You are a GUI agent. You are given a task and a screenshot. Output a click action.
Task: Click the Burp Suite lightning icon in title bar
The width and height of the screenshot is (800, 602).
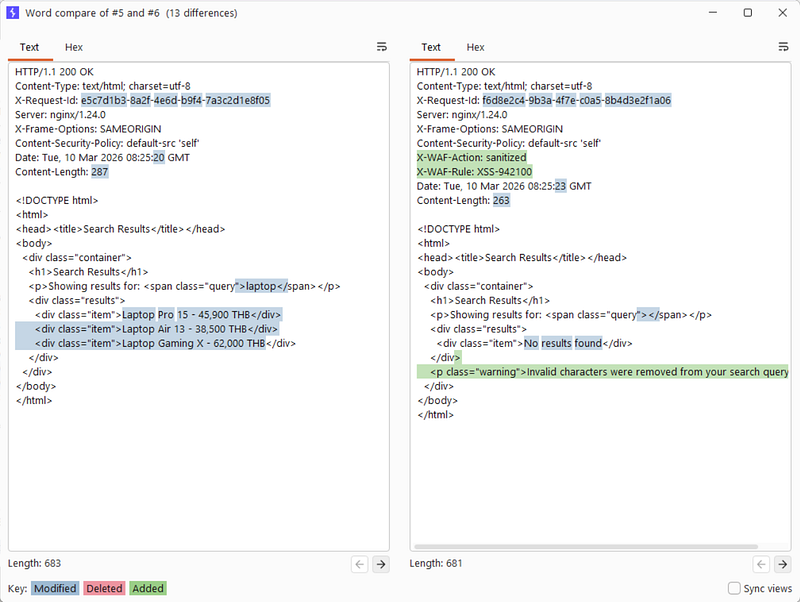13,13
